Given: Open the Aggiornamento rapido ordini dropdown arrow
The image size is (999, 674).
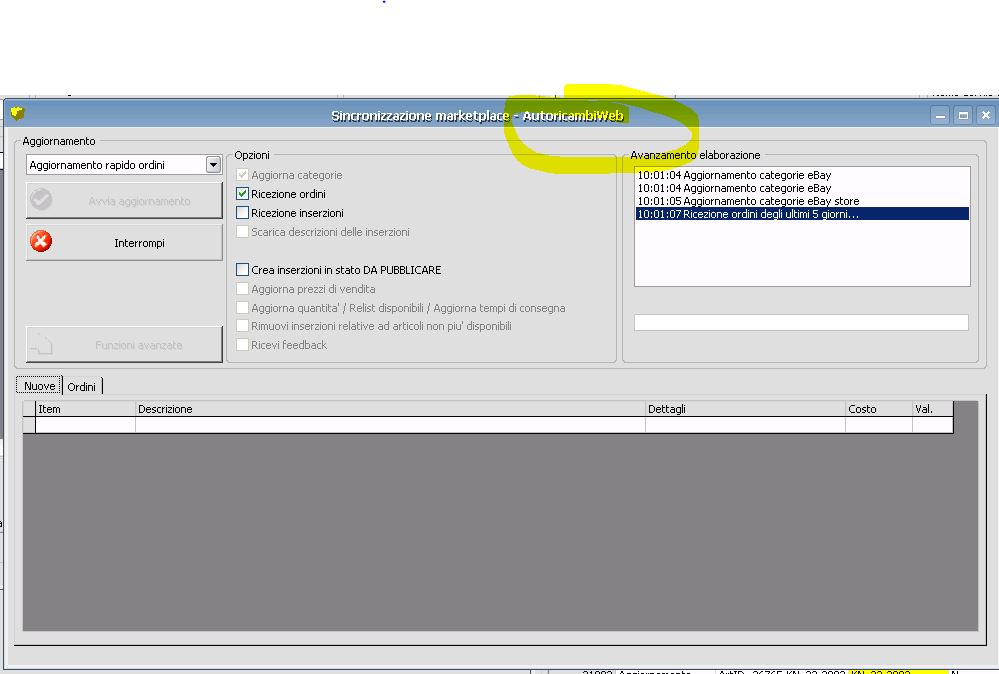Looking at the screenshot, I should pyautogui.click(x=213, y=165).
